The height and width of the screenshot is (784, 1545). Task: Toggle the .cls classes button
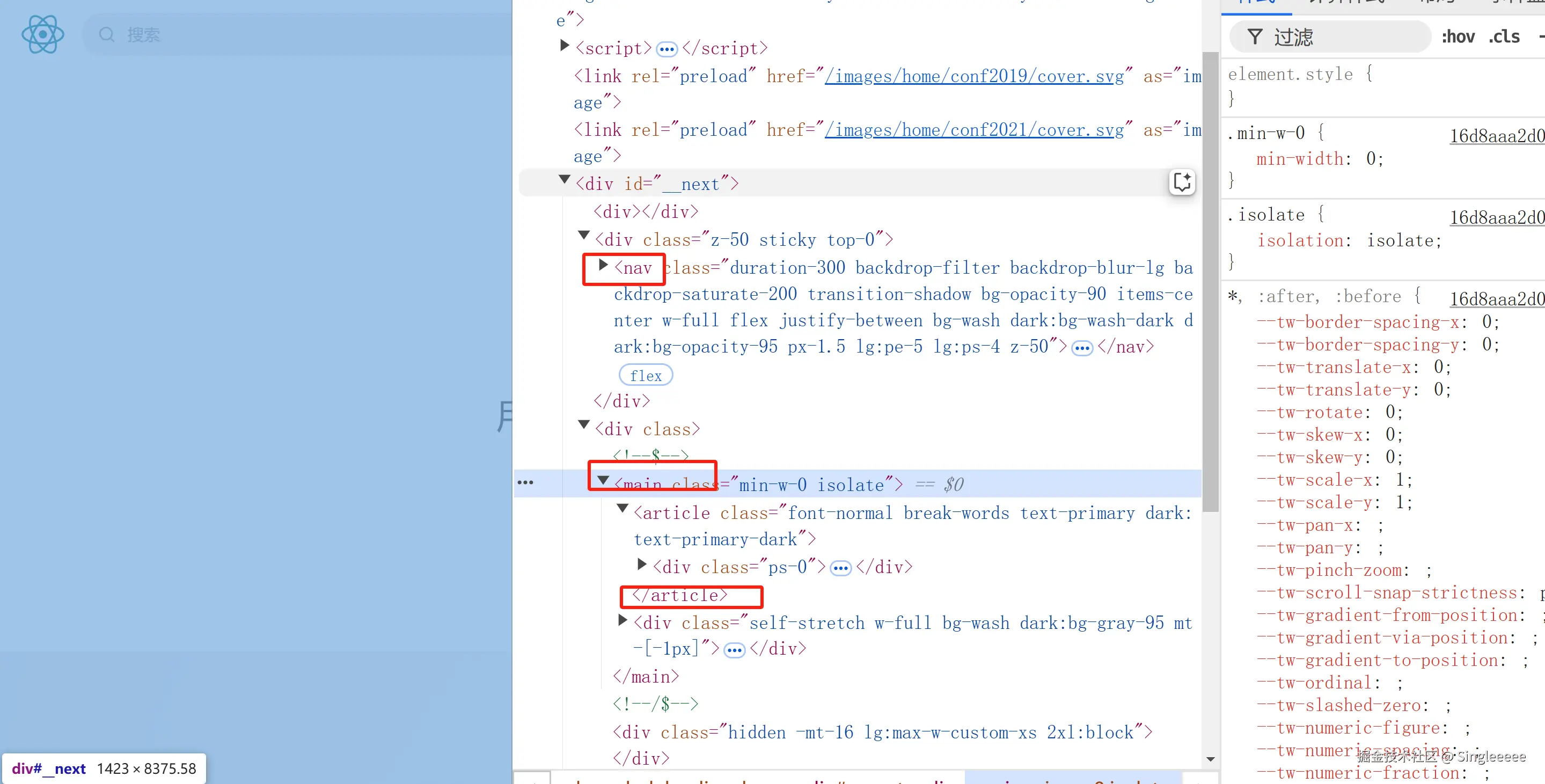click(x=1504, y=37)
